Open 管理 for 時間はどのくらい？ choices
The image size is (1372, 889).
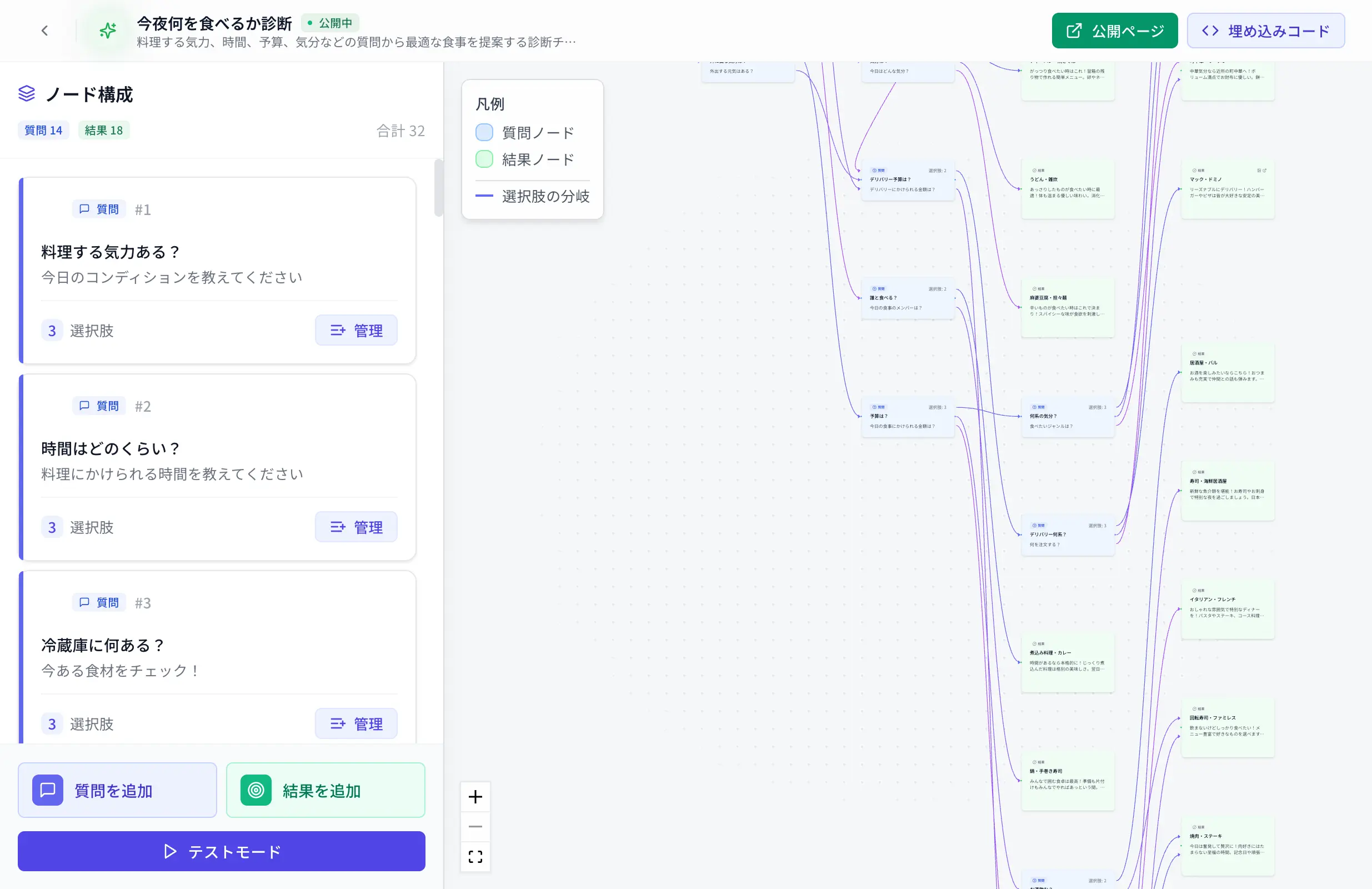click(355, 527)
